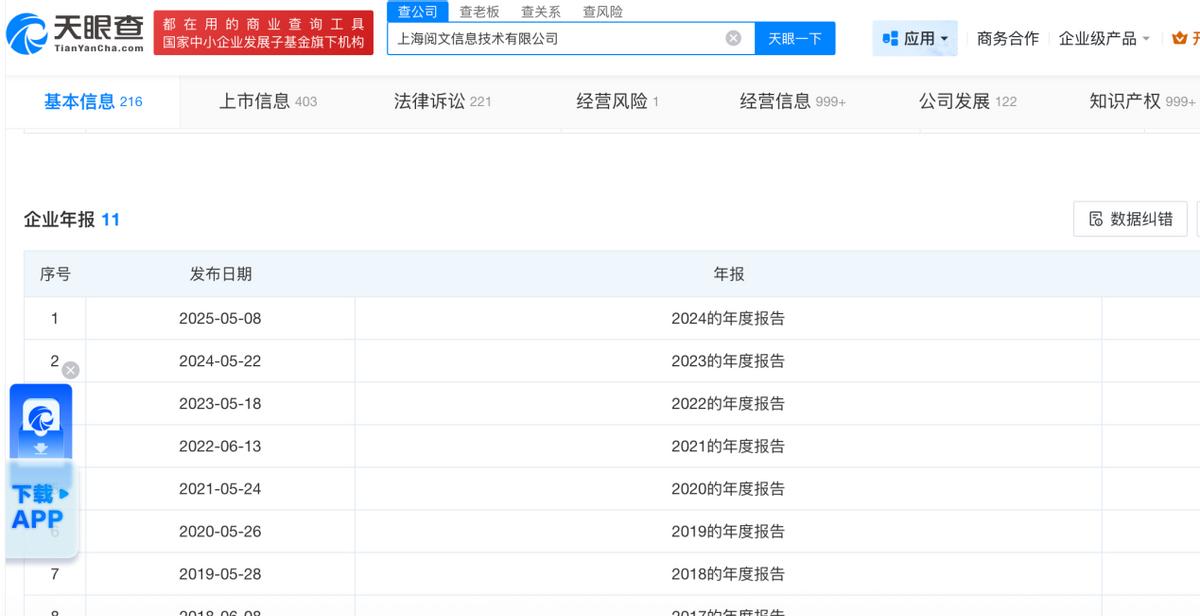Viewport: 1200px width, 616px height.
Task: Click the 发布日期 column header
Action: pos(220,274)
